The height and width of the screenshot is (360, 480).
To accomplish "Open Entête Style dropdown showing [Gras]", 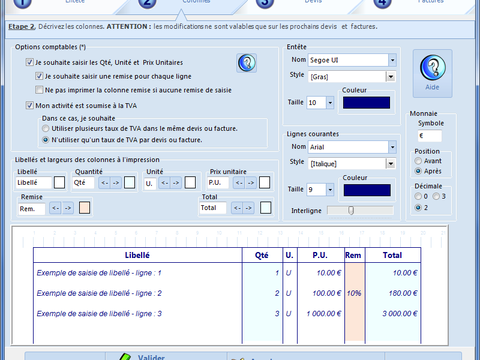I will pyautogui.click(x=391, y=77).
